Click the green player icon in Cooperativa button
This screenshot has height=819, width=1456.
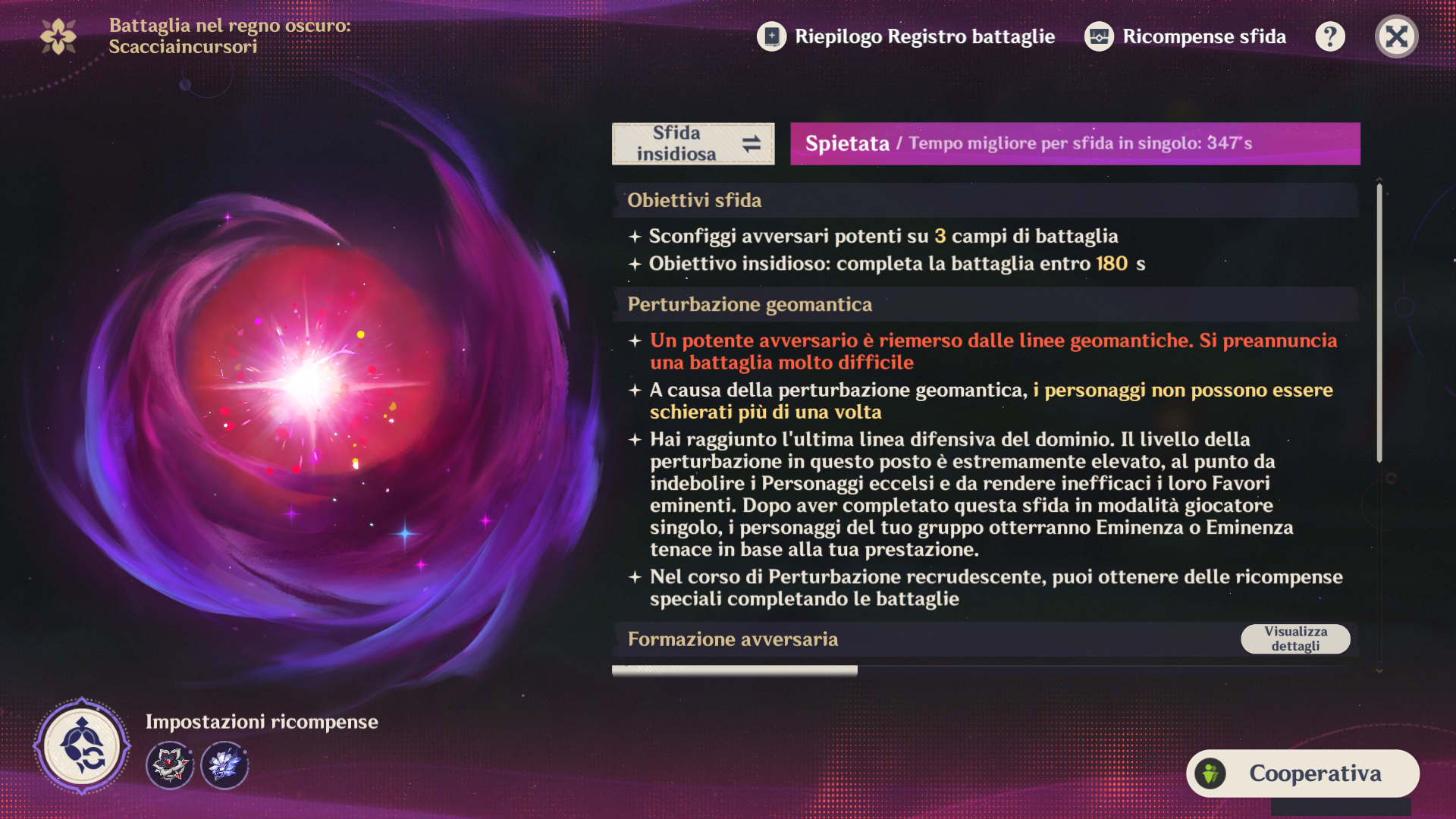click(1210, 773)
